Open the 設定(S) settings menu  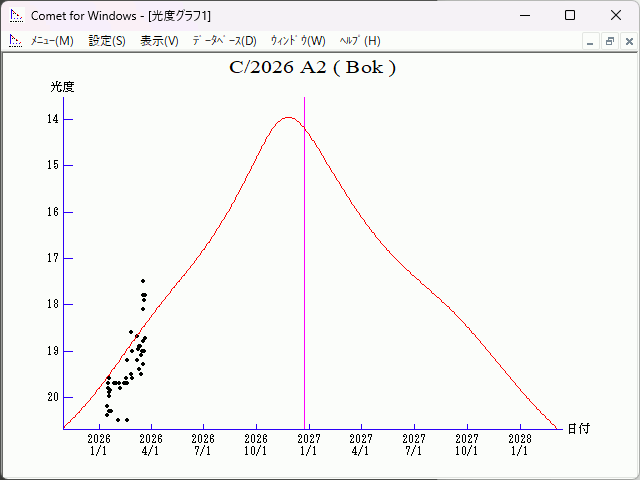tap(107, 41)
